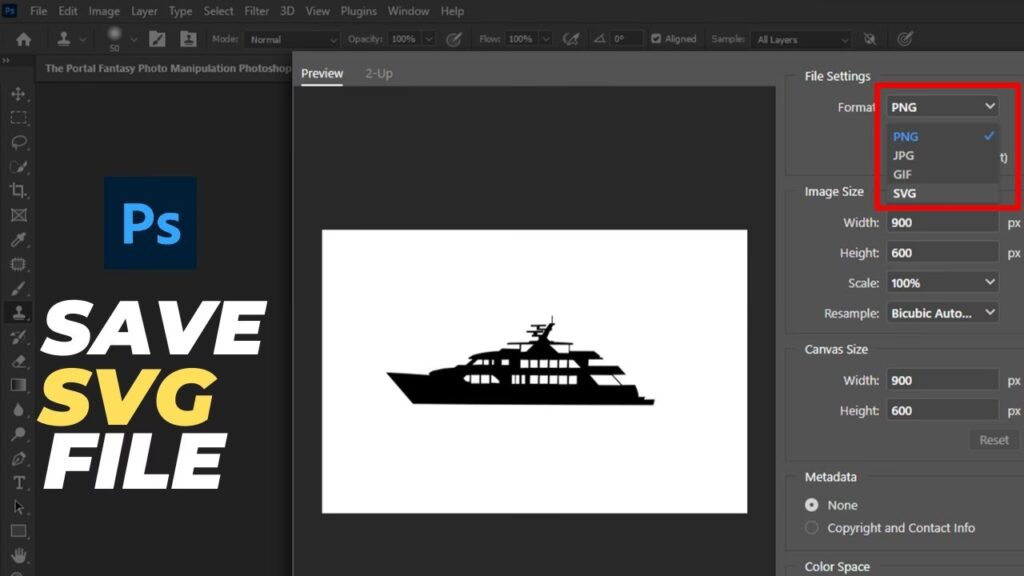Click the Image Size Width field

point(942,222)
